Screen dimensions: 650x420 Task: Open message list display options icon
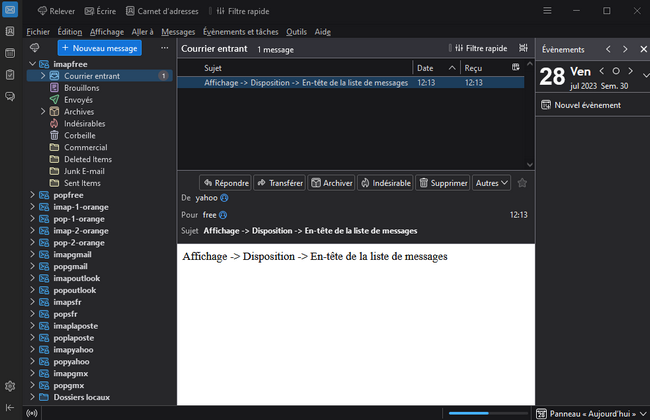(524, 48)
